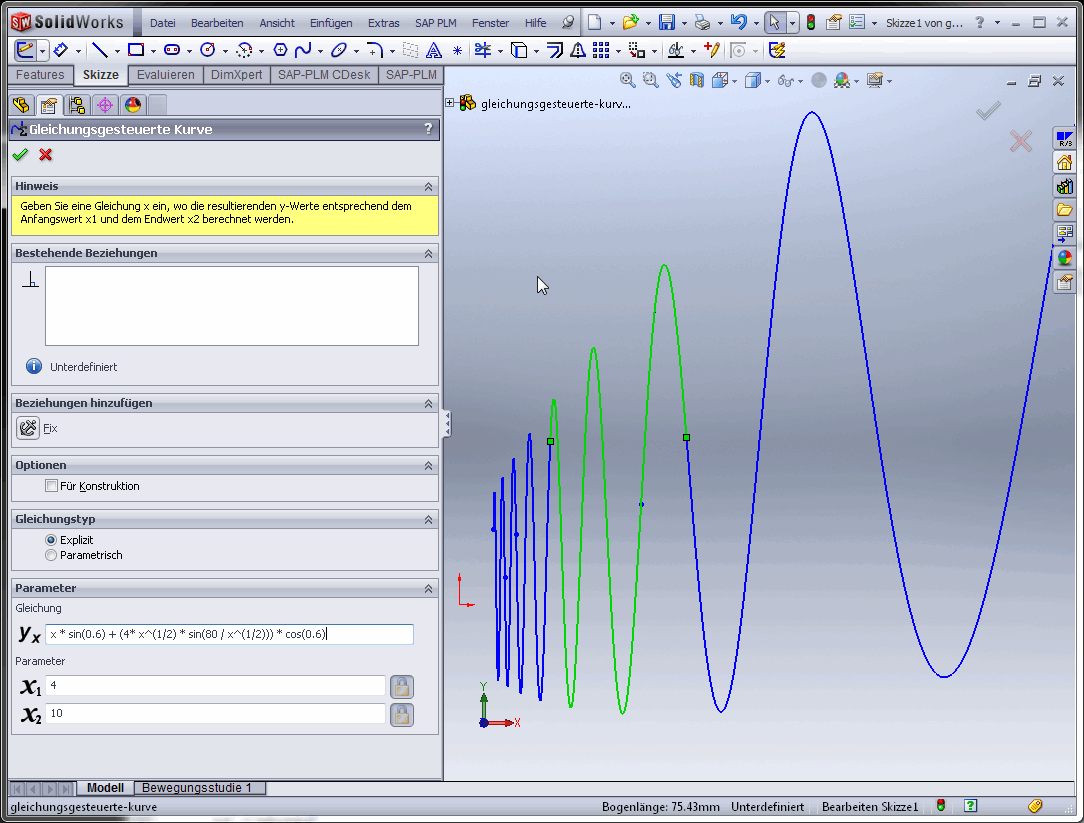
Task: Click the Undo arrow icon
Action: [738, 23]
